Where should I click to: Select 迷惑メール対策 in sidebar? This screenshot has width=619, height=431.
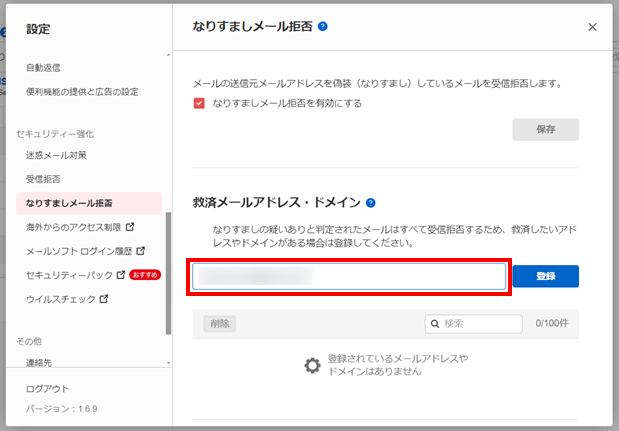point(56,155)
